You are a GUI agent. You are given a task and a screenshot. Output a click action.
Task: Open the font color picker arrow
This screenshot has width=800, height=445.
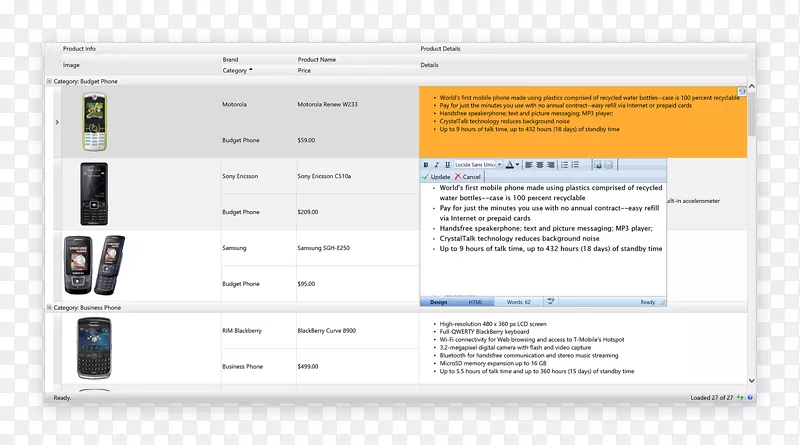pos(518,164)
